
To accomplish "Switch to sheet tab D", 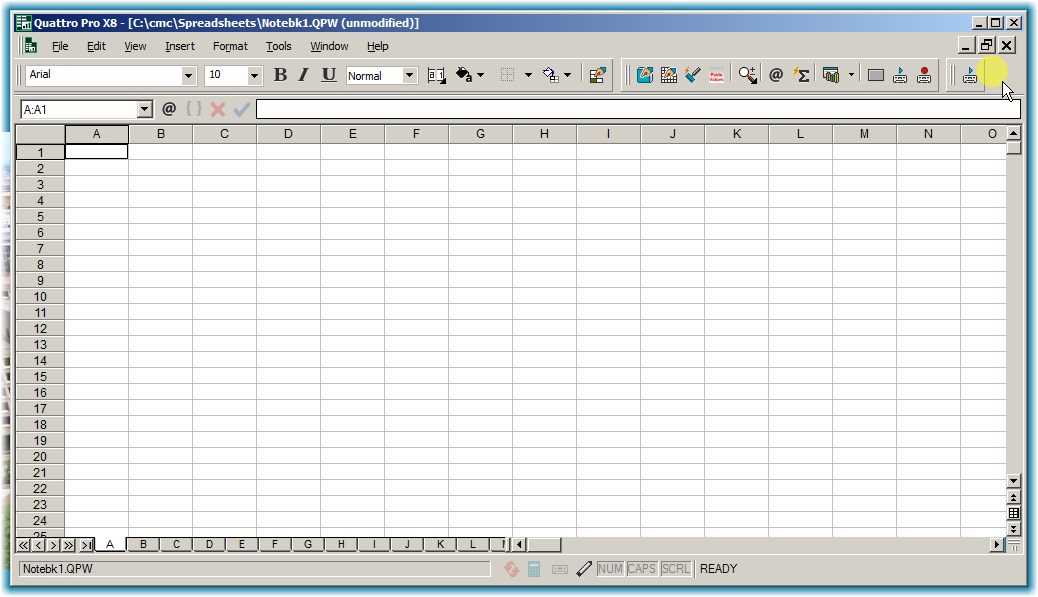I will pyautogui.click(x=209, y=545).
